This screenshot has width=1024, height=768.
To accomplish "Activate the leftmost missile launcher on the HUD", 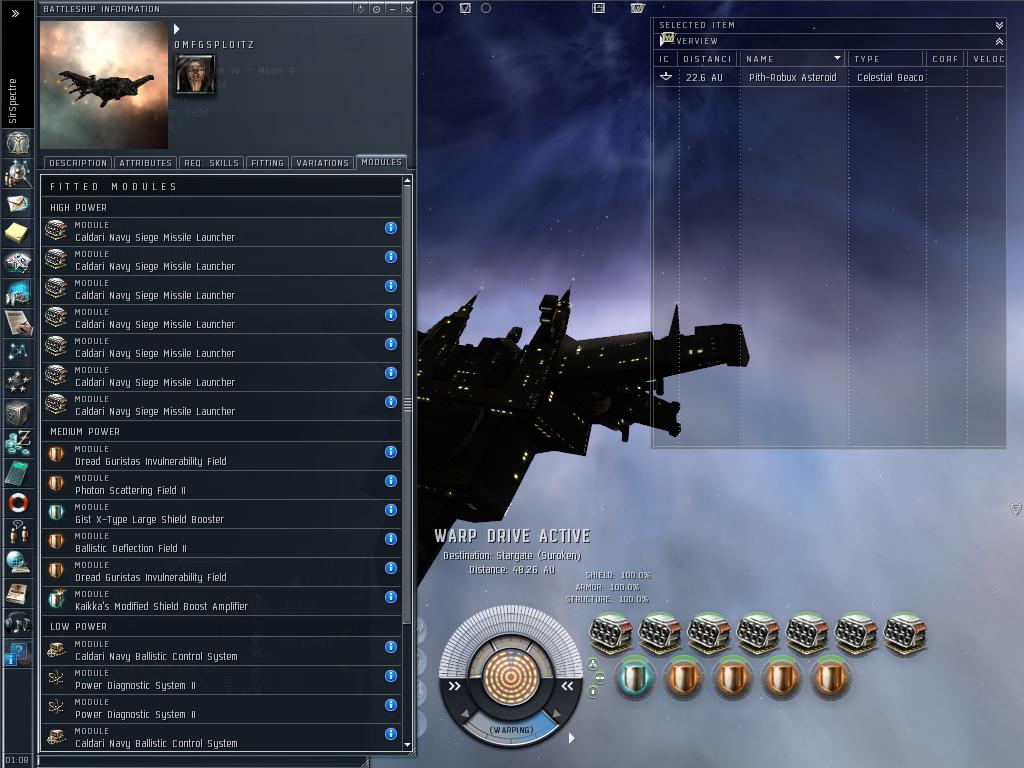I will coord(611,633).
